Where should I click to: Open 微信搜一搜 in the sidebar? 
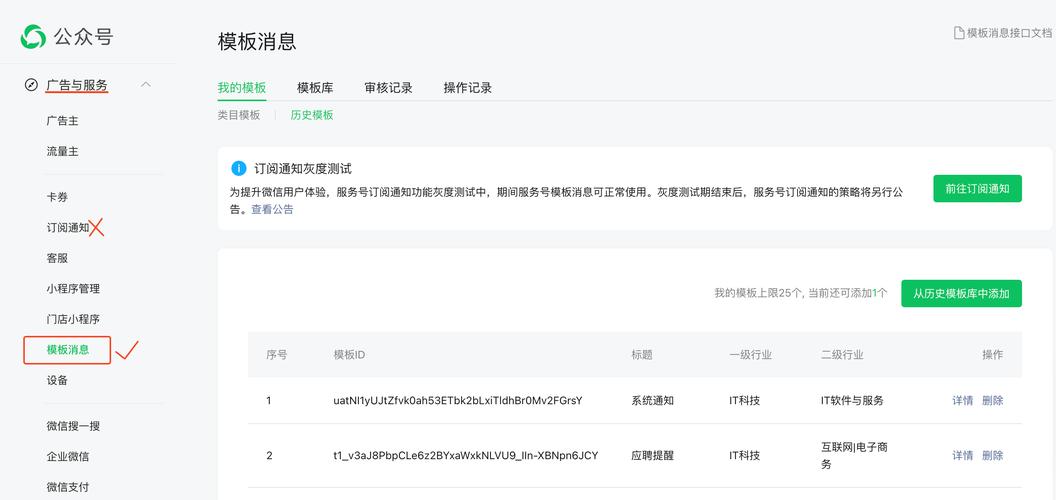(73, 426)
